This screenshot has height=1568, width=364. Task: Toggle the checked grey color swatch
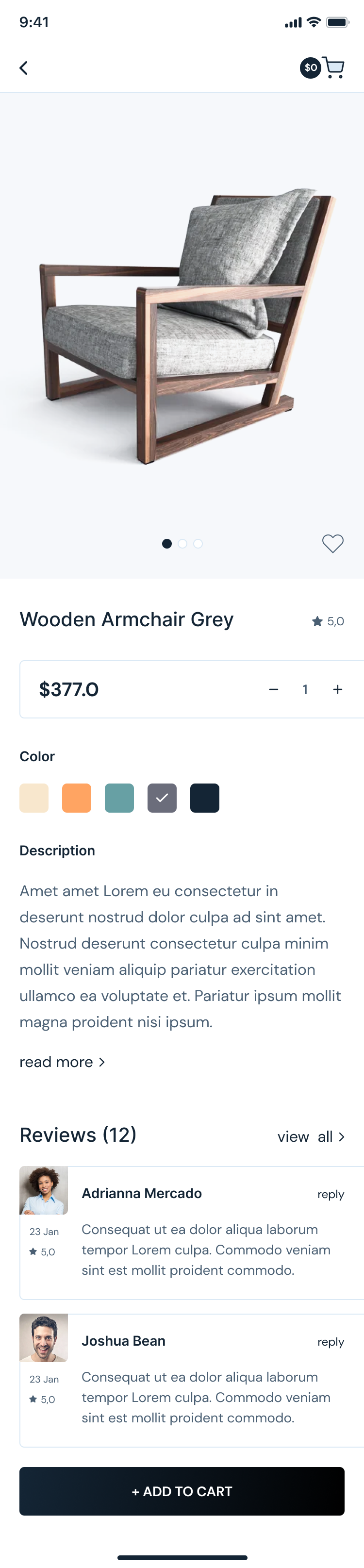[x=162, y=798]
